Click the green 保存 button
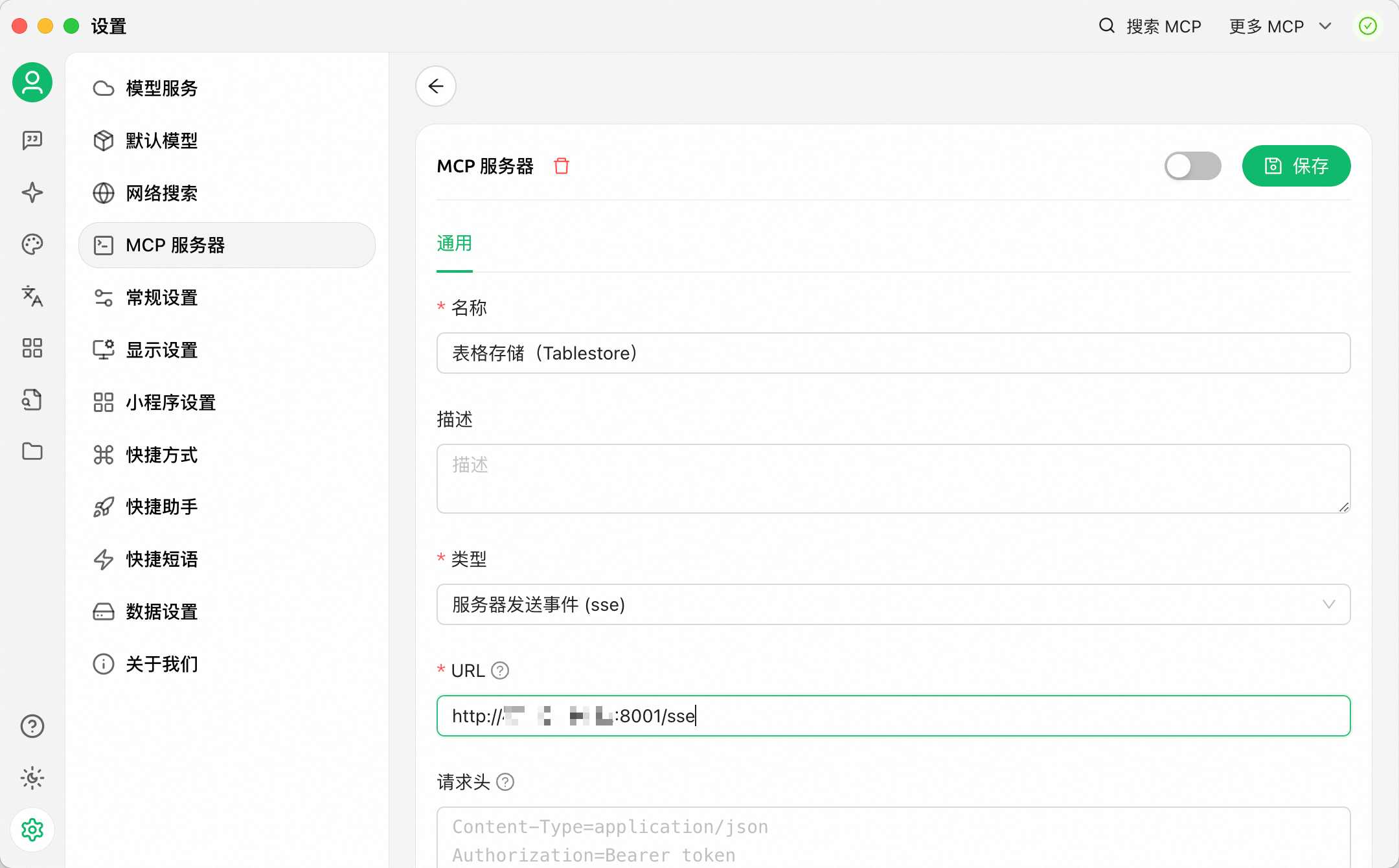1399x868 pixels. [x=1296, y=166]
